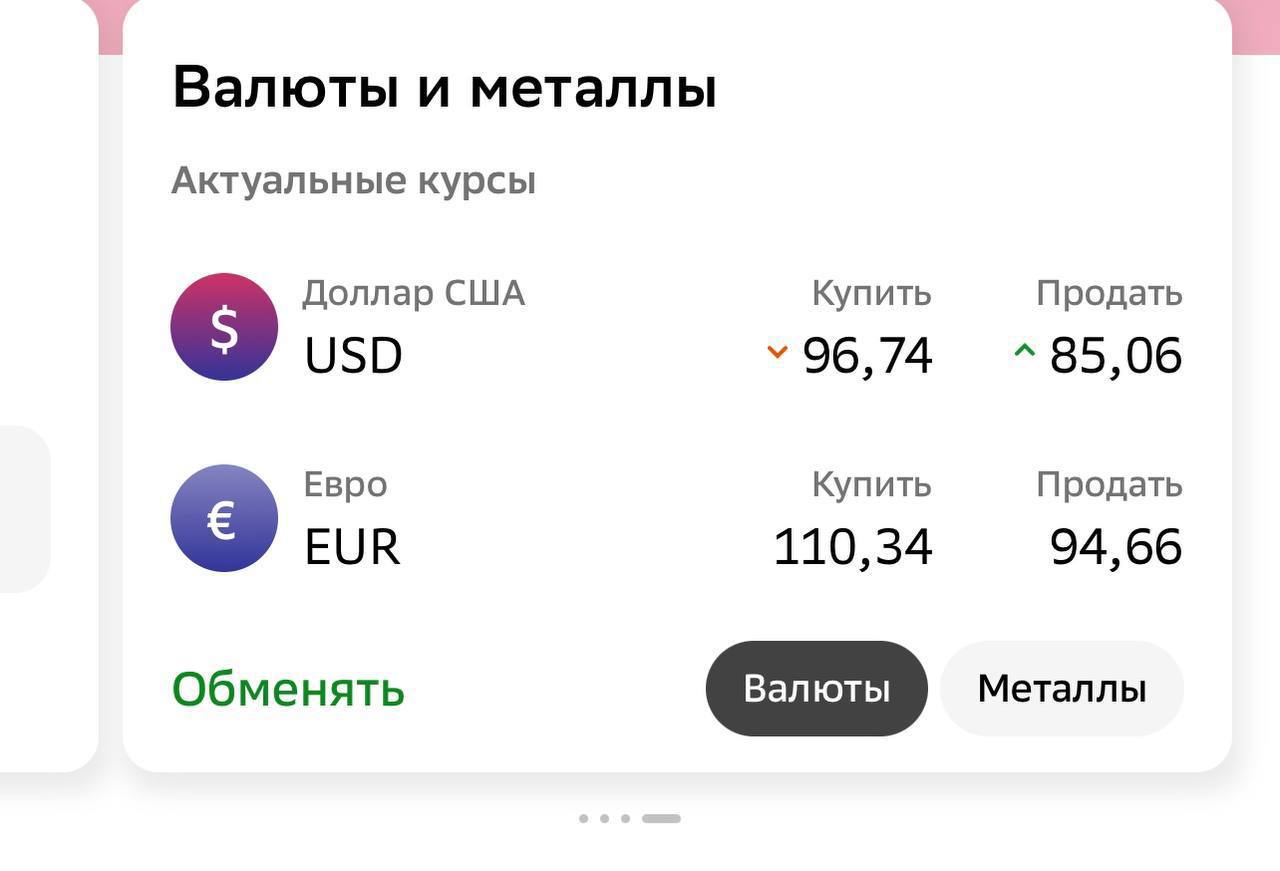
Task: Click the active carousel page indicator
Action: click(661, 818)
